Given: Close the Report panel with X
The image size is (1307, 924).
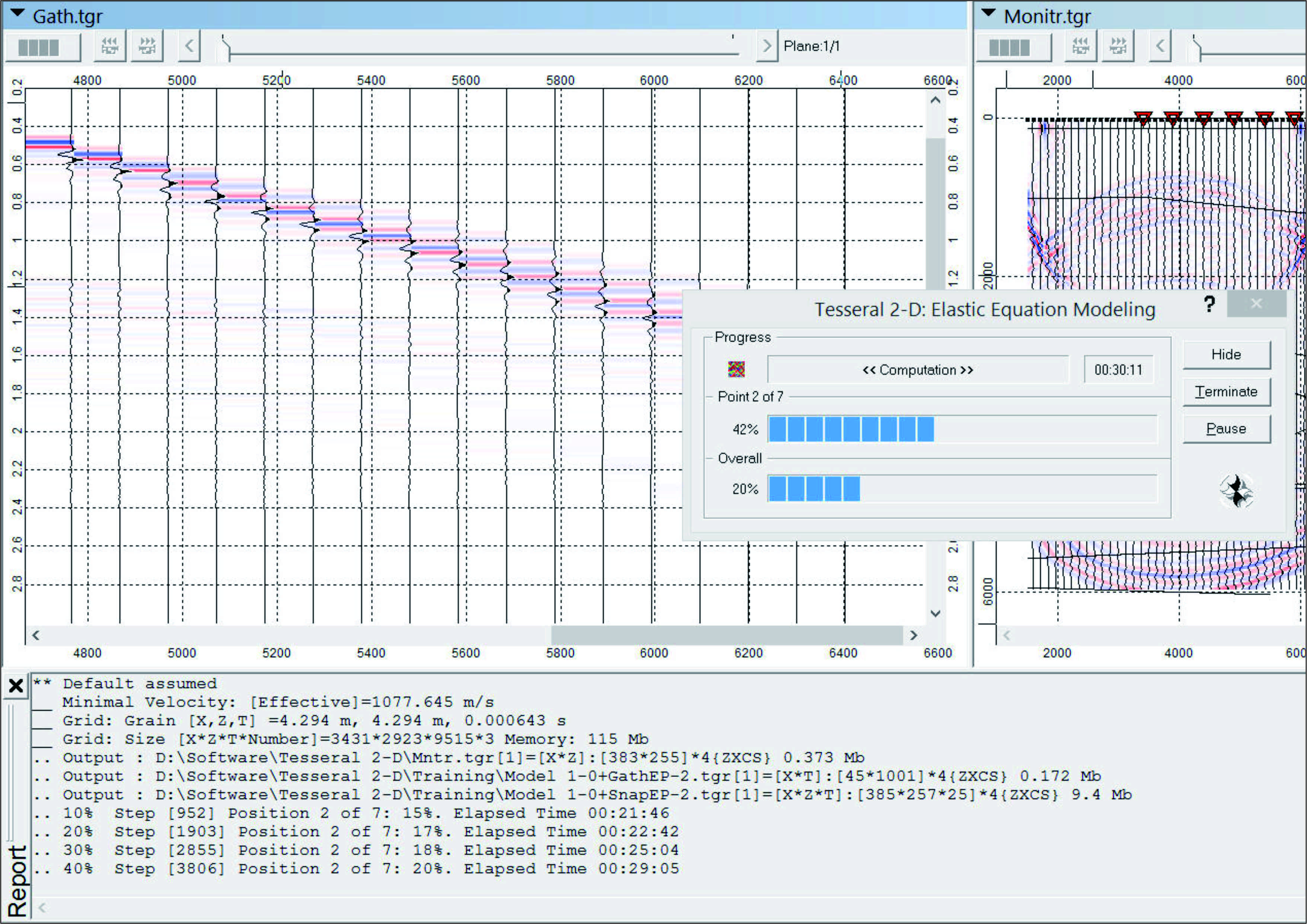Looking at the screenshot, I should [x=16, y=686].
